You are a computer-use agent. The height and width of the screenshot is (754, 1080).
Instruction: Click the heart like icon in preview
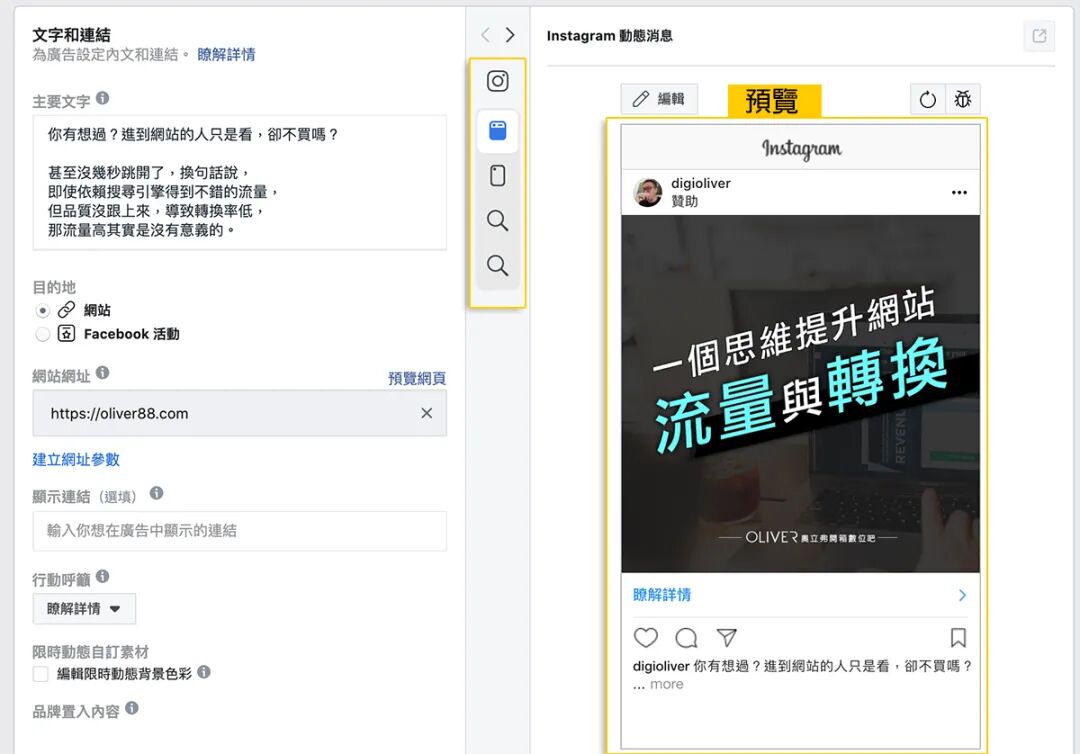(645, 638)
